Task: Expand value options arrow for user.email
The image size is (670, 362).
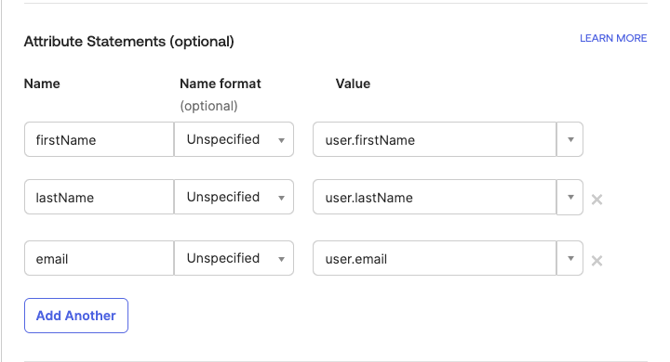Action: click(x=570, y=258)
